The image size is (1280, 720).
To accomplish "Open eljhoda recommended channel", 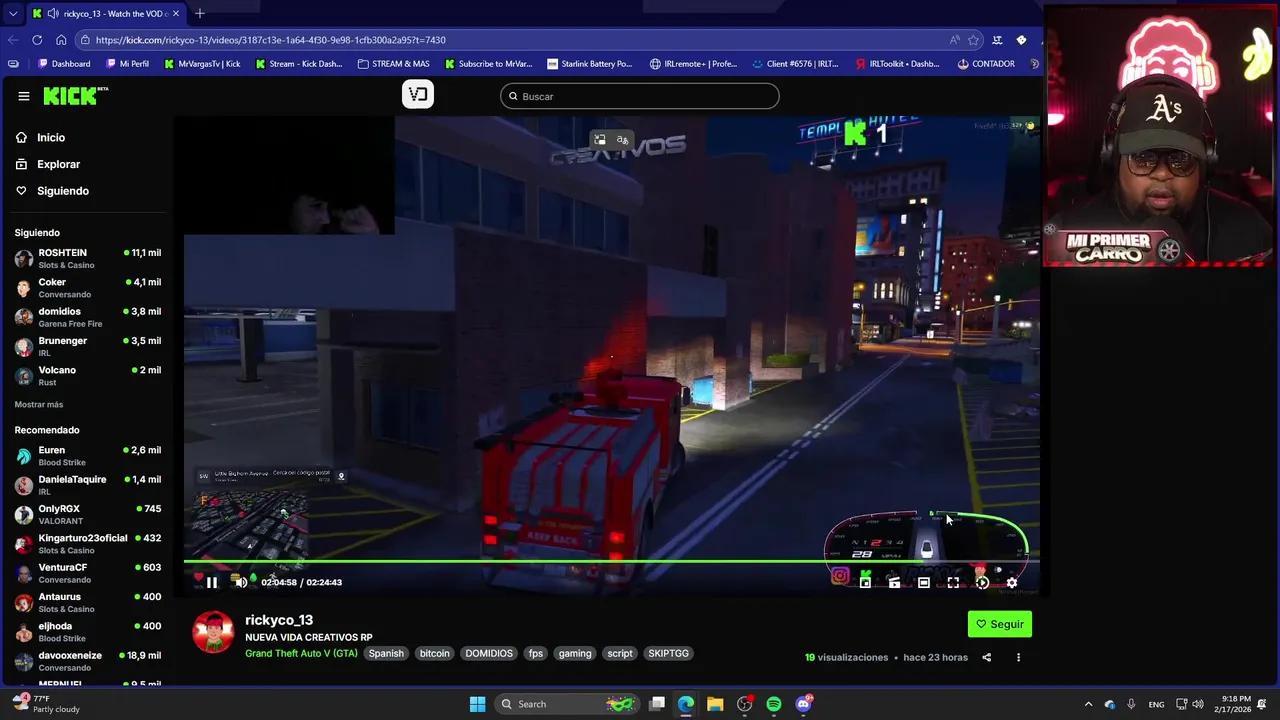I will (87, 632).
